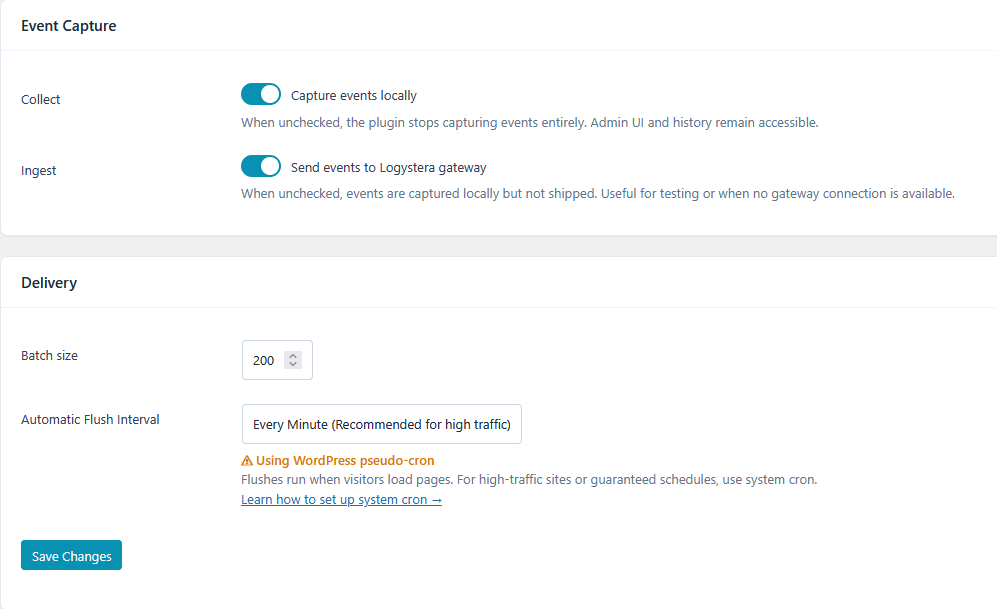
Task: Select "Every Minute (Recommended for high traffic)"
Action: [x=381, y=424]
